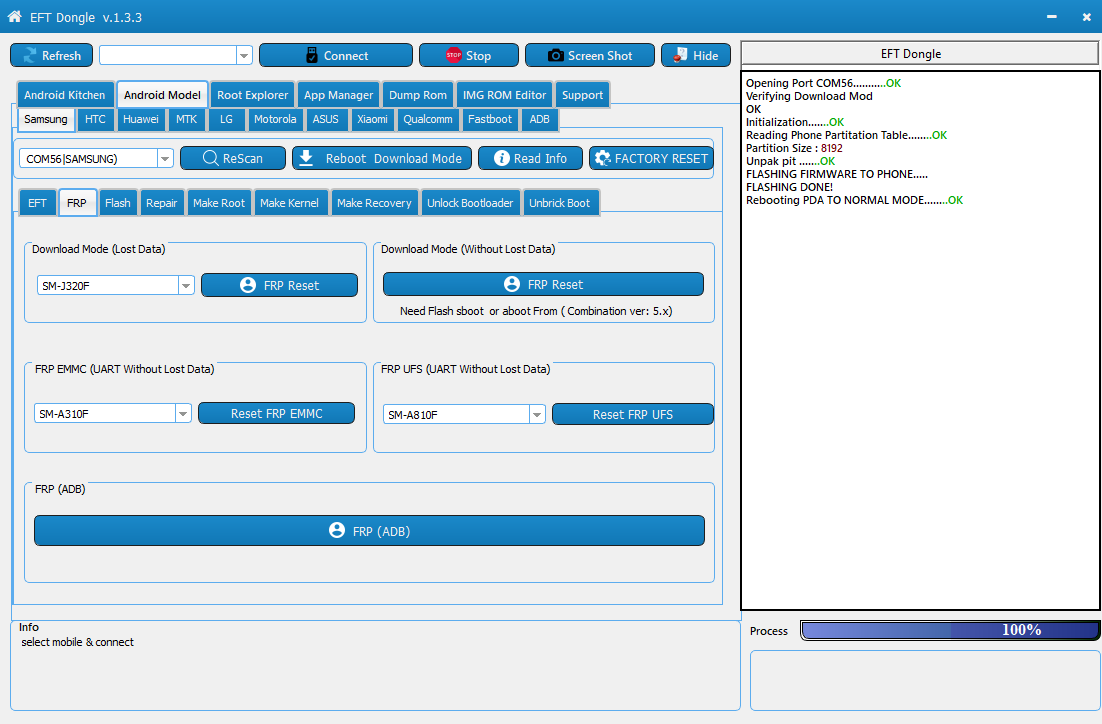Select the MTK tab

tap(186, 119)
